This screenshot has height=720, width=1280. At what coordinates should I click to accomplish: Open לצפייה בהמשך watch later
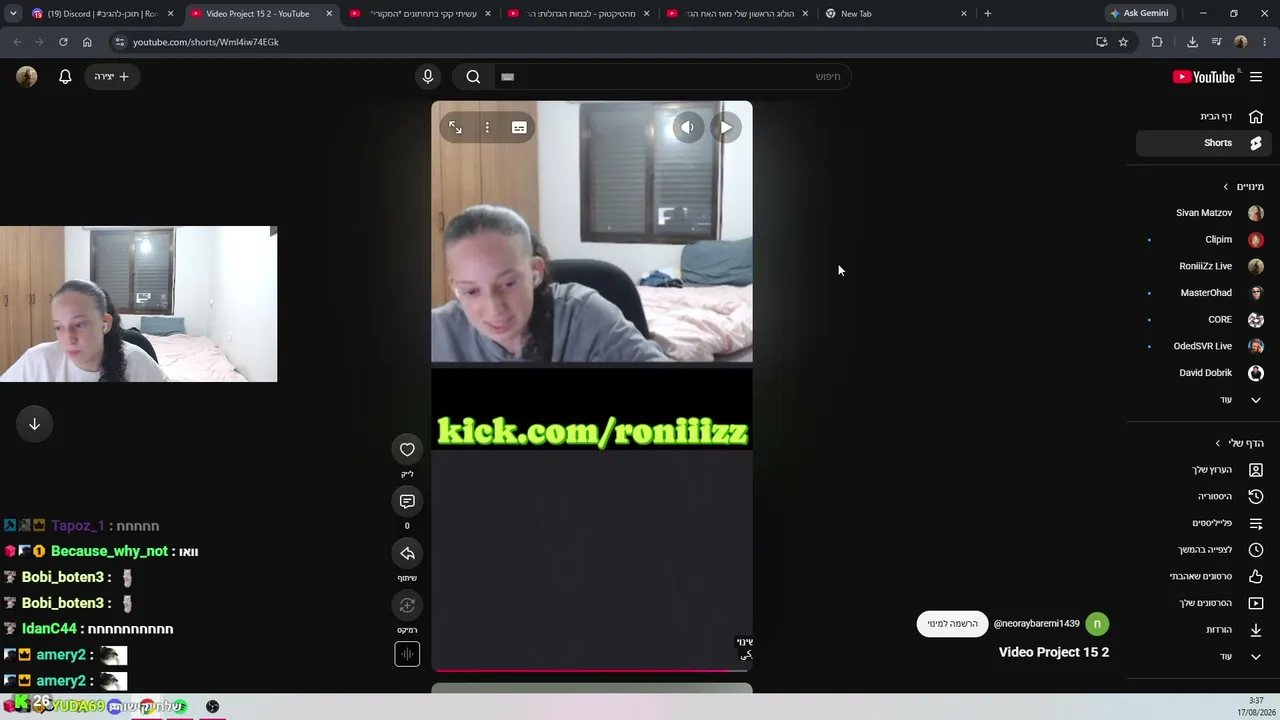(x=1203, y=550)
